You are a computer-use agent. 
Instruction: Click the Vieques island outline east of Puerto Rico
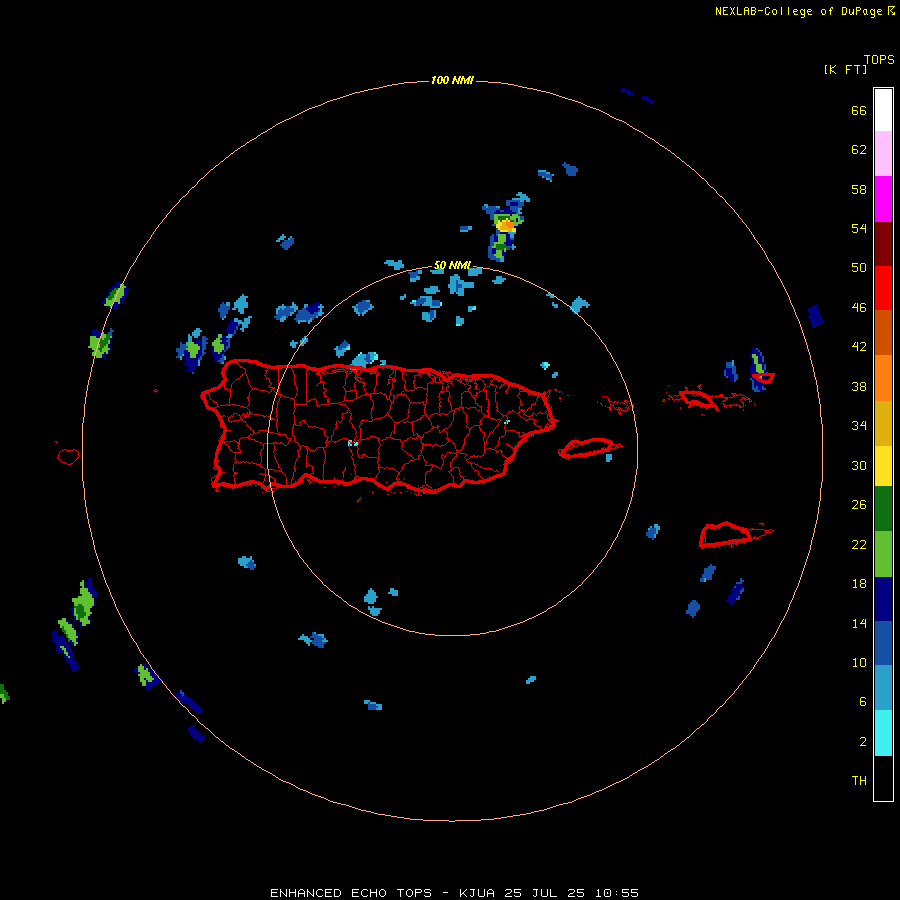tap(587, 448)
